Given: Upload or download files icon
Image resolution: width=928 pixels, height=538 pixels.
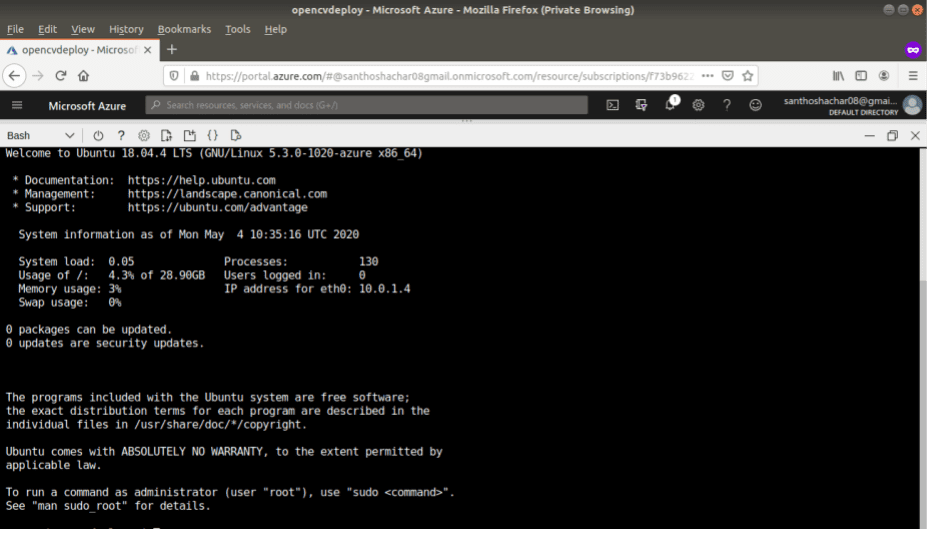Looking at the screenshot, I should click(x=166, y=136).
